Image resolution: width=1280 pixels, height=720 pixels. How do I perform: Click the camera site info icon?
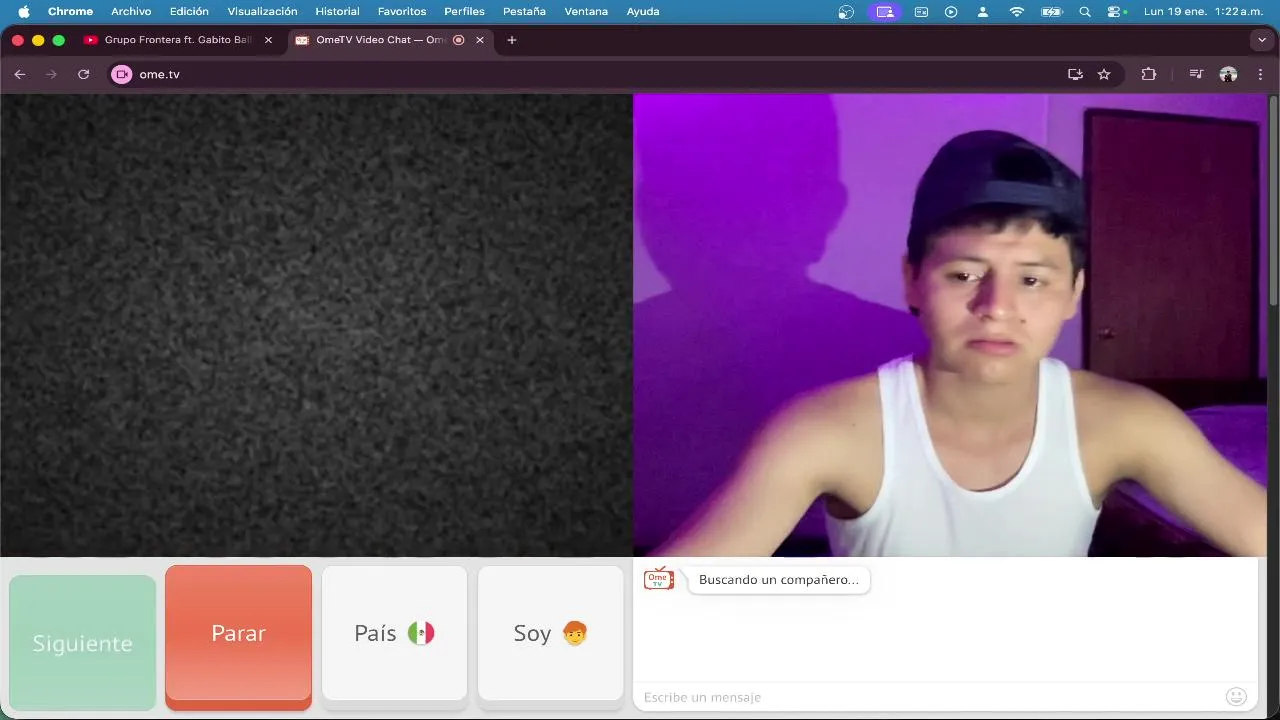tap(122, 74)
